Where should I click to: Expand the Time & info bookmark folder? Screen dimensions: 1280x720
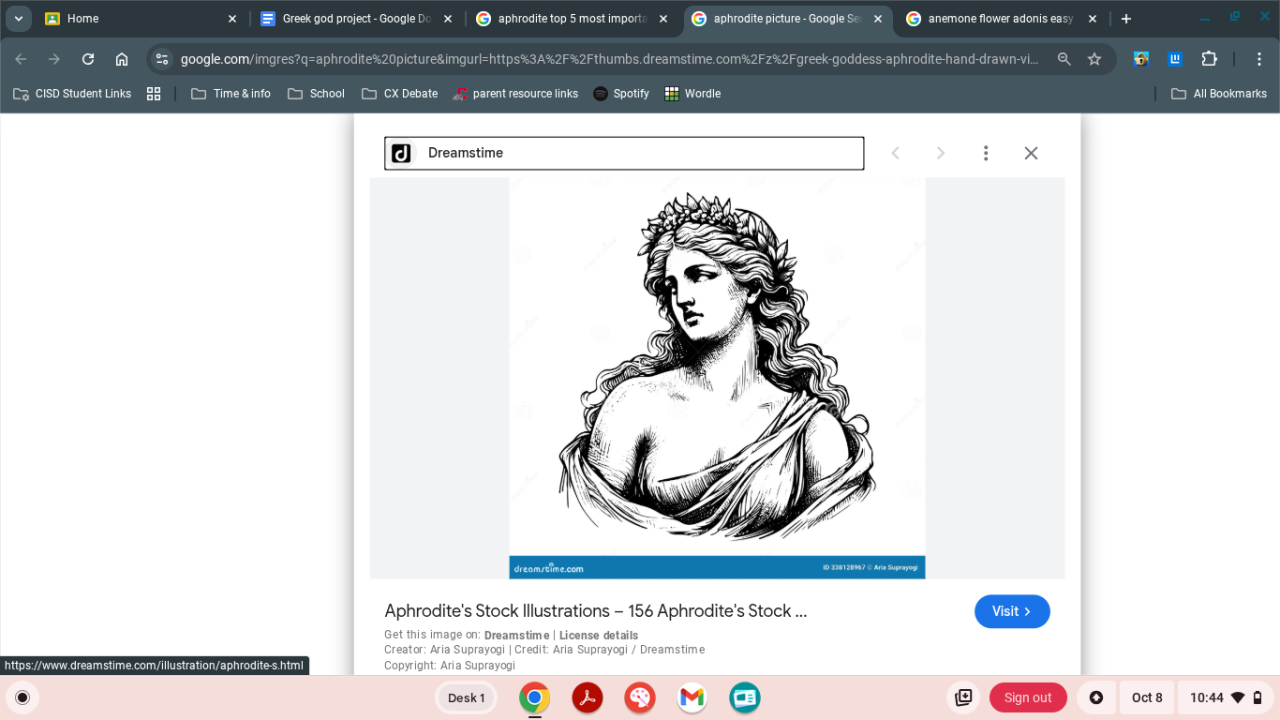(231, 93)
